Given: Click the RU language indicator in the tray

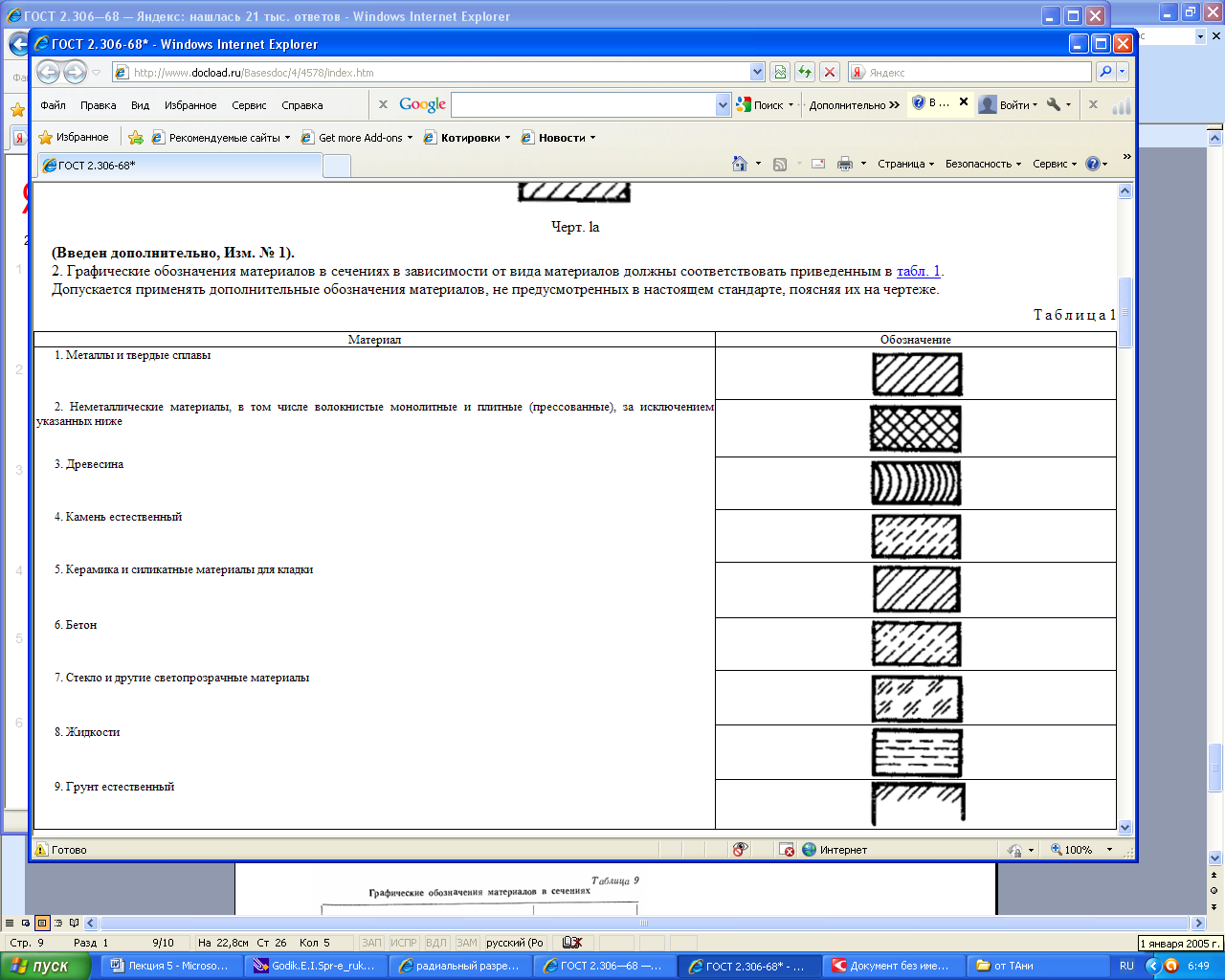Looking at the screenshot, I should pos(1126,966).
